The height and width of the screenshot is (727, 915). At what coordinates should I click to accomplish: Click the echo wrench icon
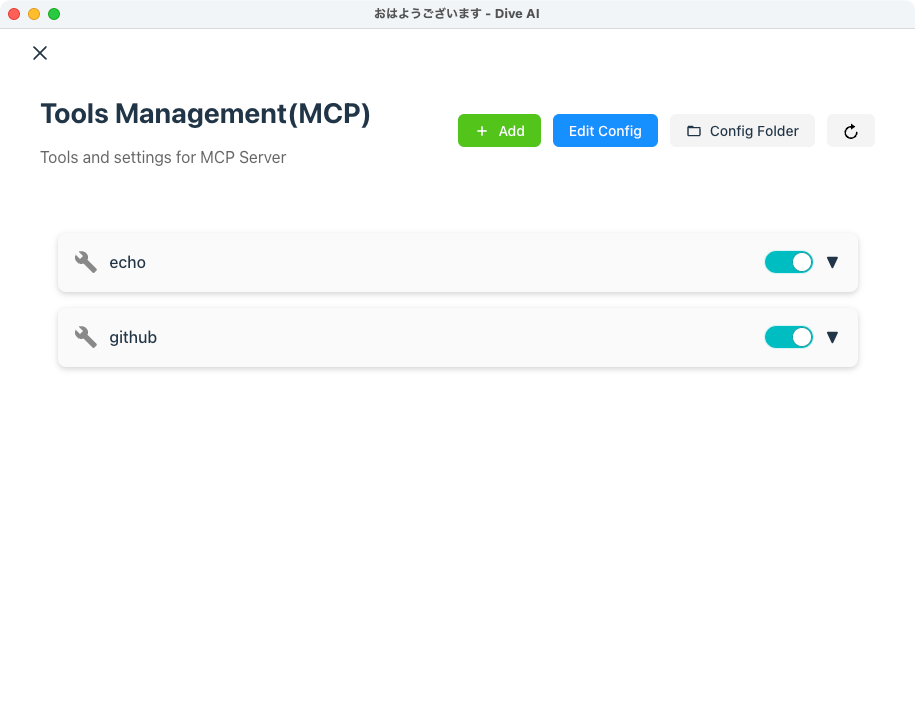(x=86, y=262)
